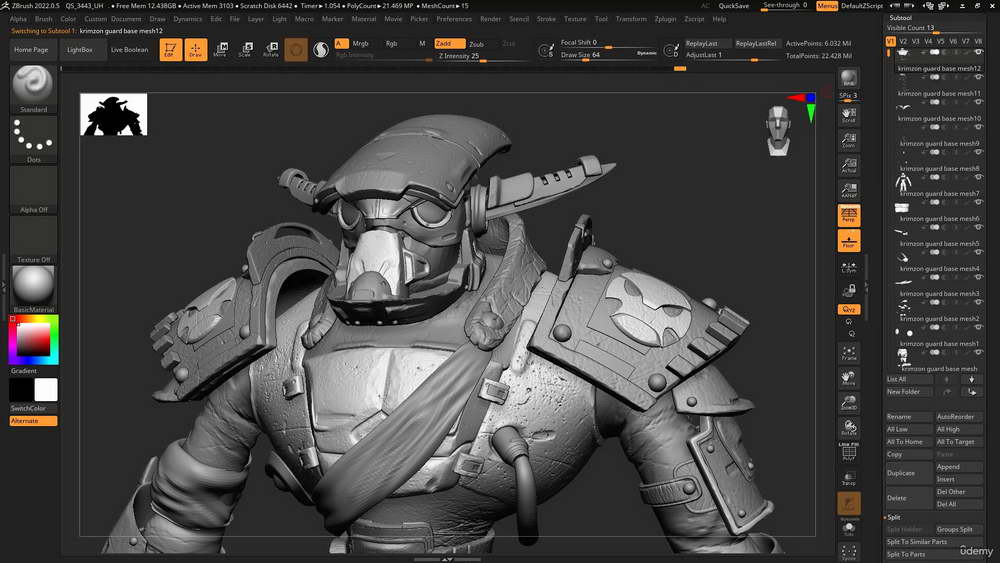Click the Duplicate subtool button
1000x563 pixels.
point(909,473)
